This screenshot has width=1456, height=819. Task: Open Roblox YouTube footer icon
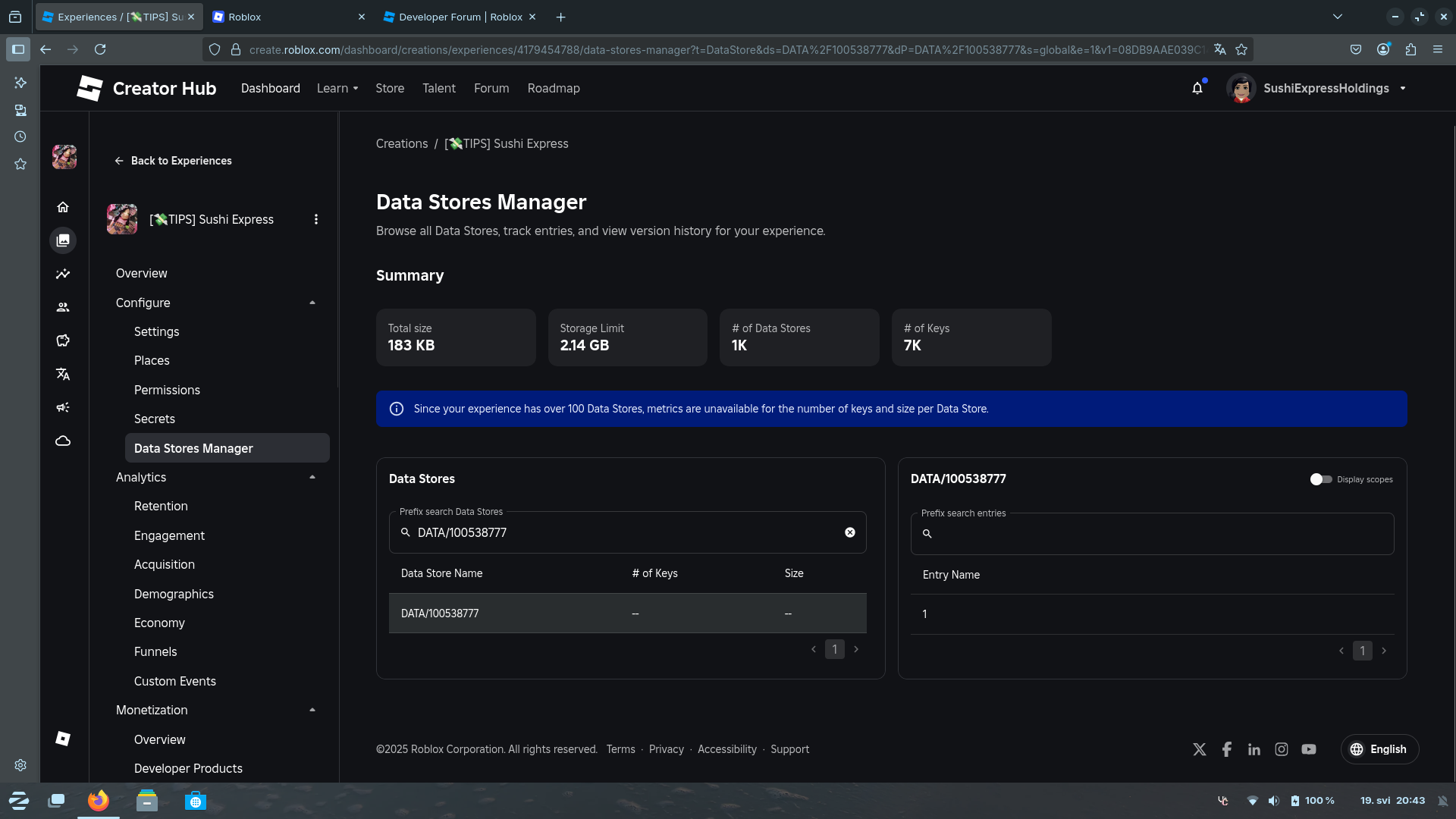point(1308,749)
